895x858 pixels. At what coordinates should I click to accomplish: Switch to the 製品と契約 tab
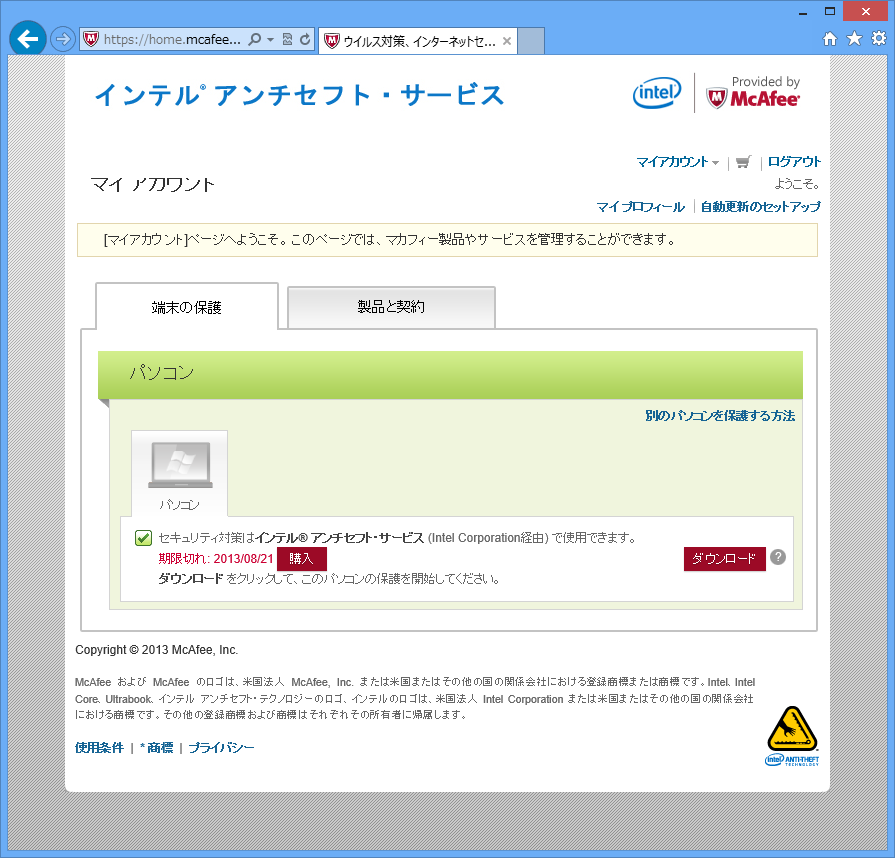click(391, 307)
